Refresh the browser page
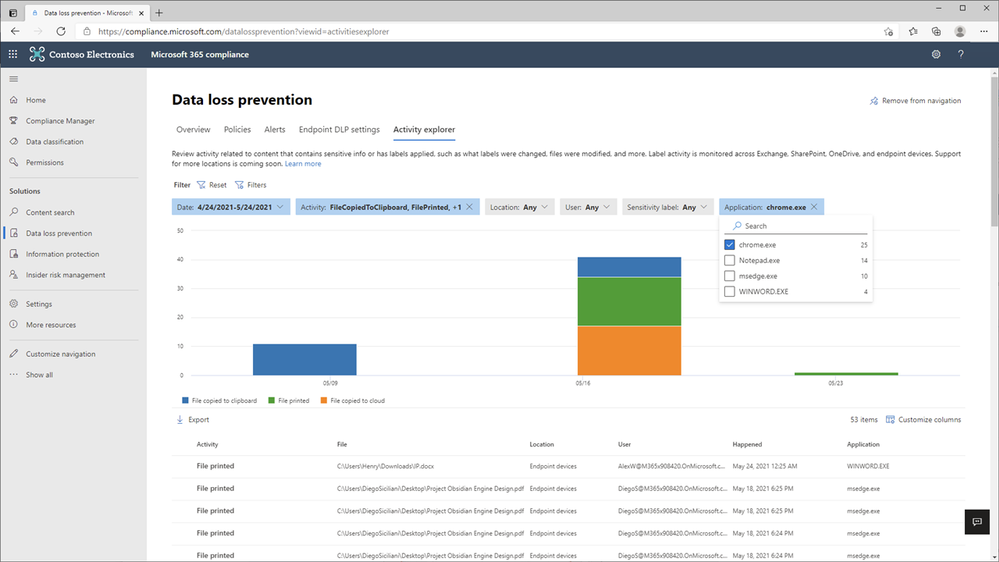 coord(61,31)
